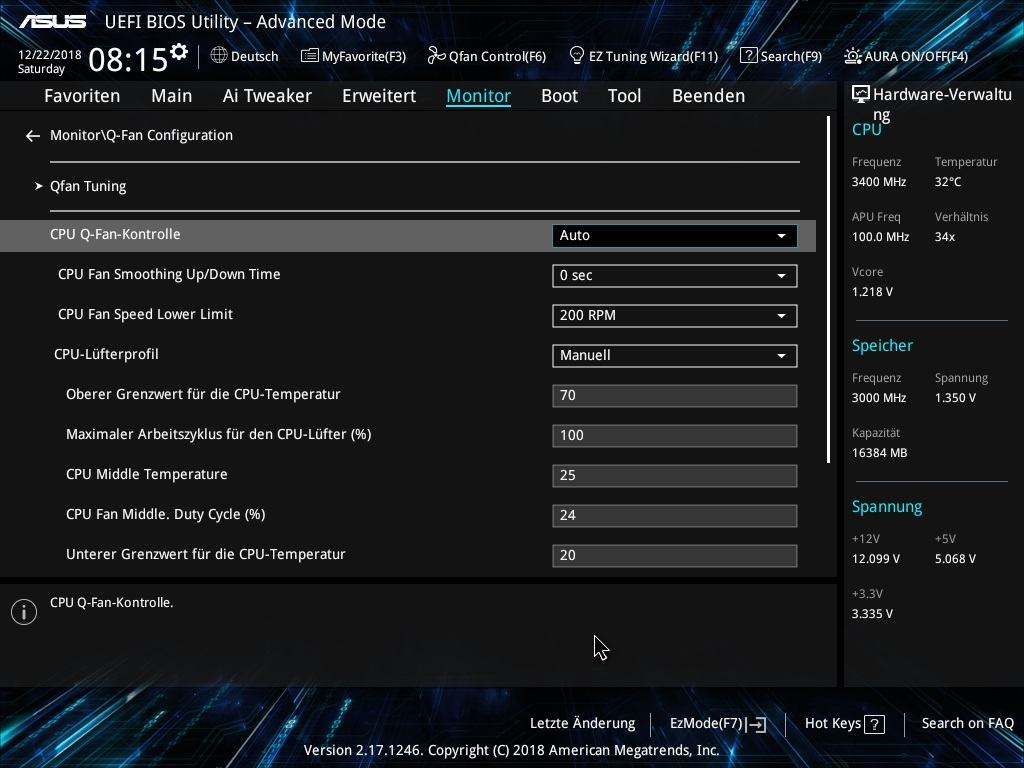Click Letzte Änderung button

(x=583, y=724)
